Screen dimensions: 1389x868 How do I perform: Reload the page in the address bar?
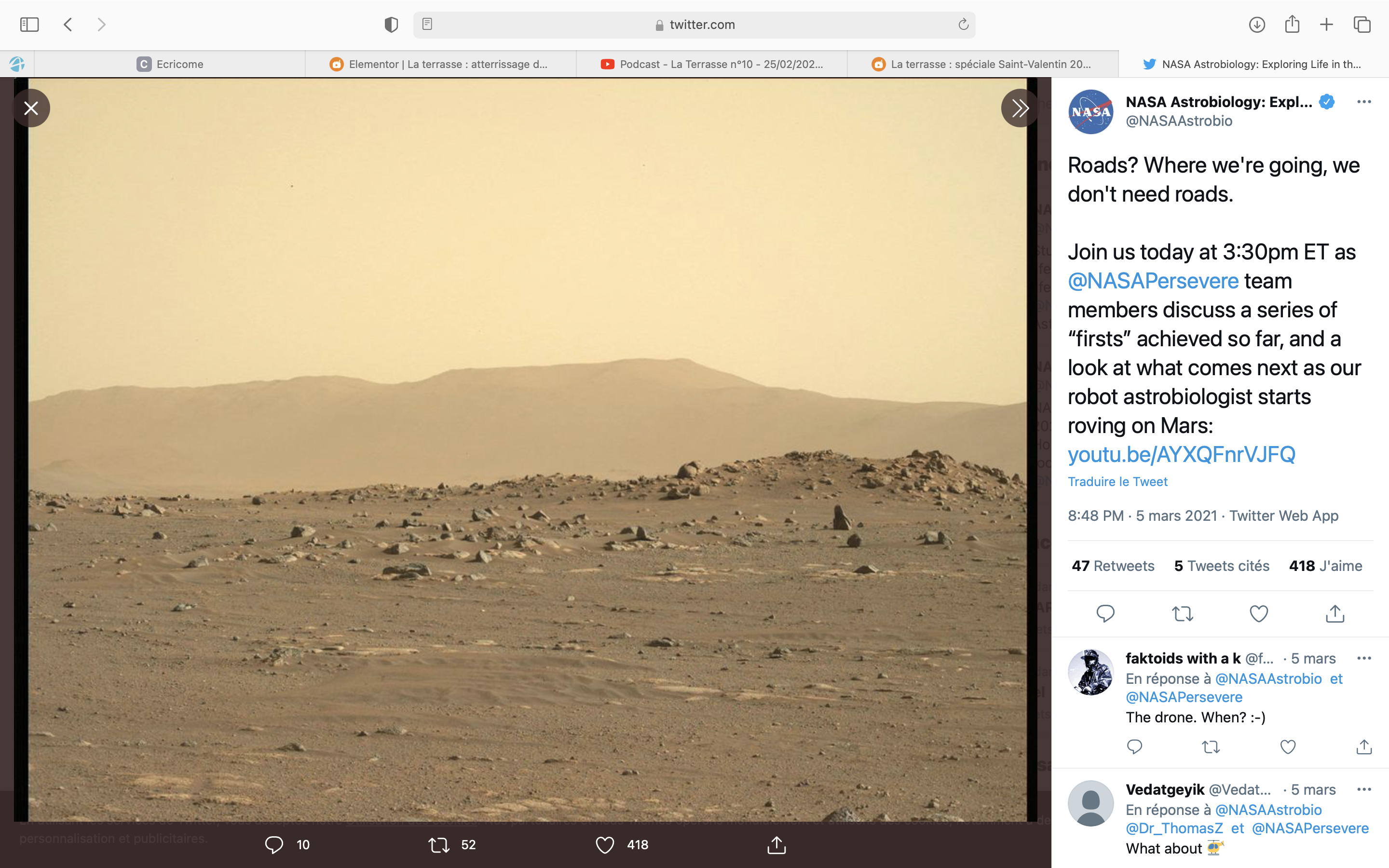click(963, 25)
